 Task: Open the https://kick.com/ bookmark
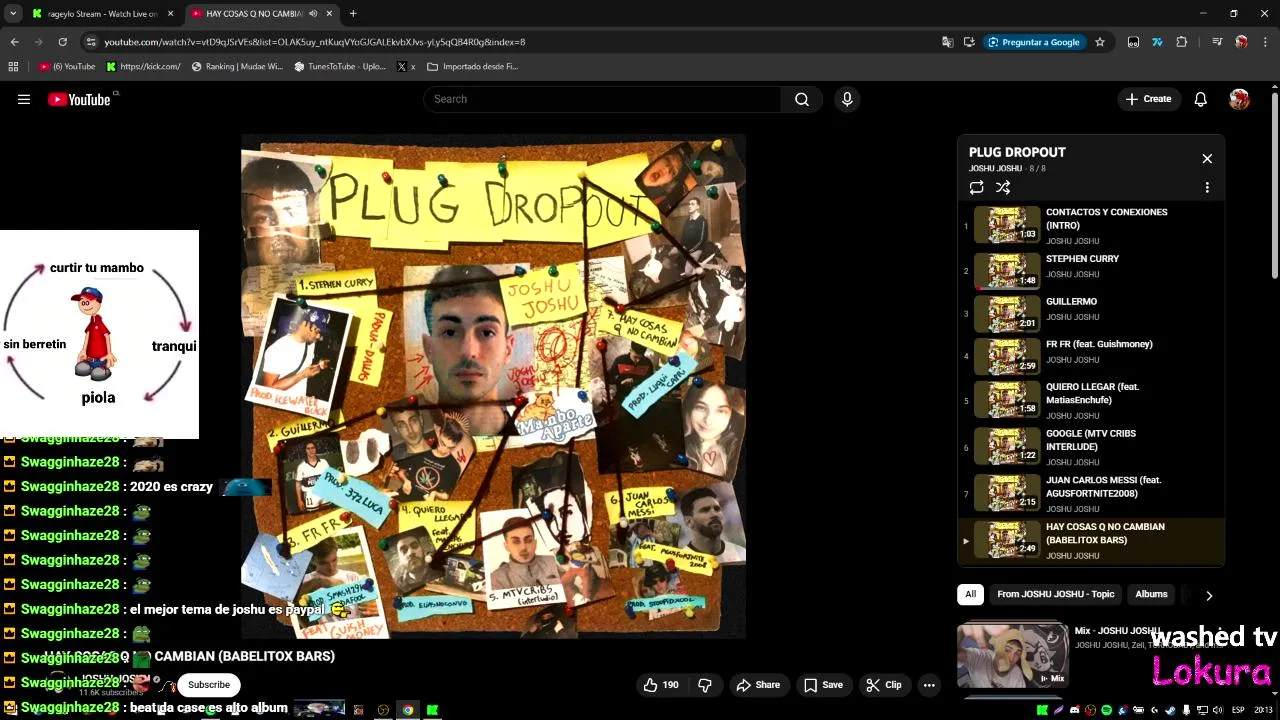(x=144, y=67)
